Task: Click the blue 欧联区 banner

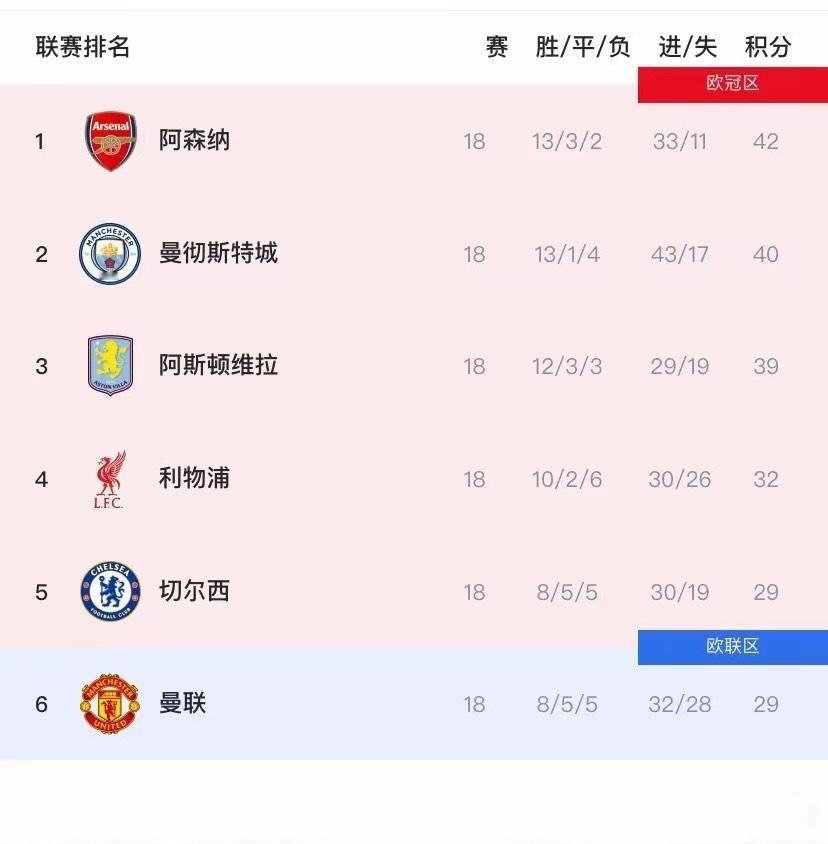Action: (x=733, y=647)
